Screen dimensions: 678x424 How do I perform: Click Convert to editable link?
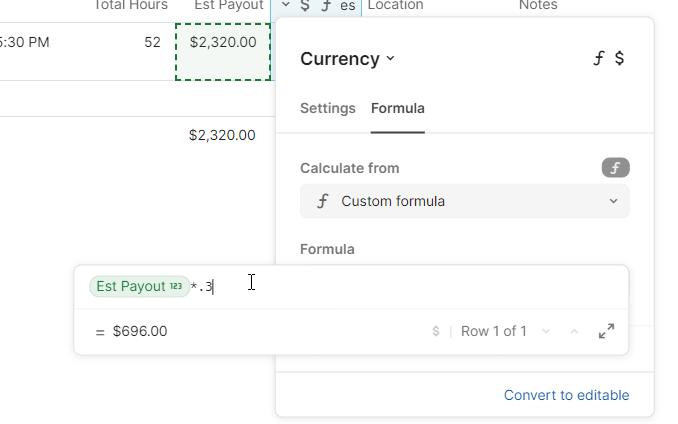pyautogui.click(x=566, y=395)
